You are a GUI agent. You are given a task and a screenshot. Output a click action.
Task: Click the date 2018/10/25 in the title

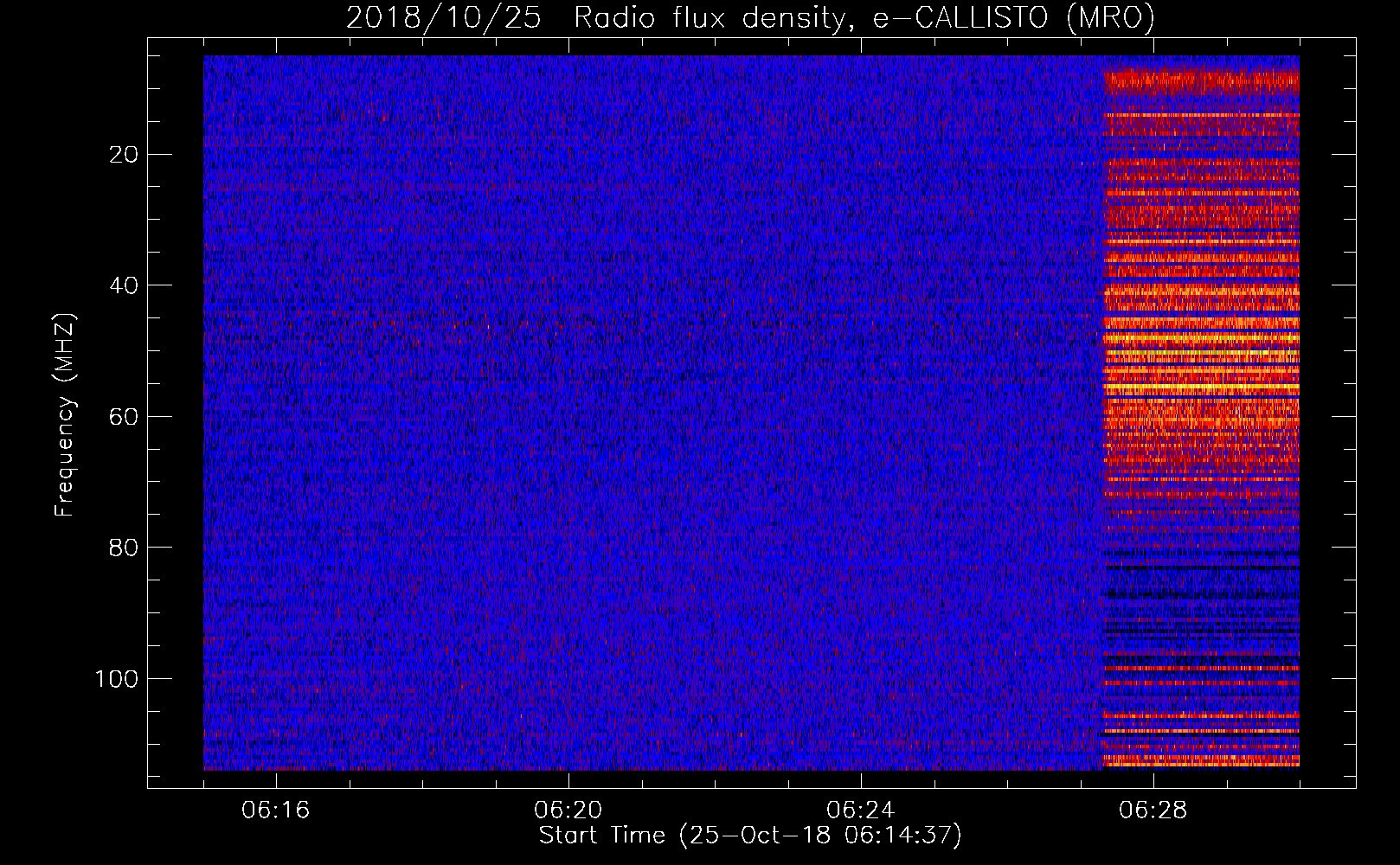[444, 18]
